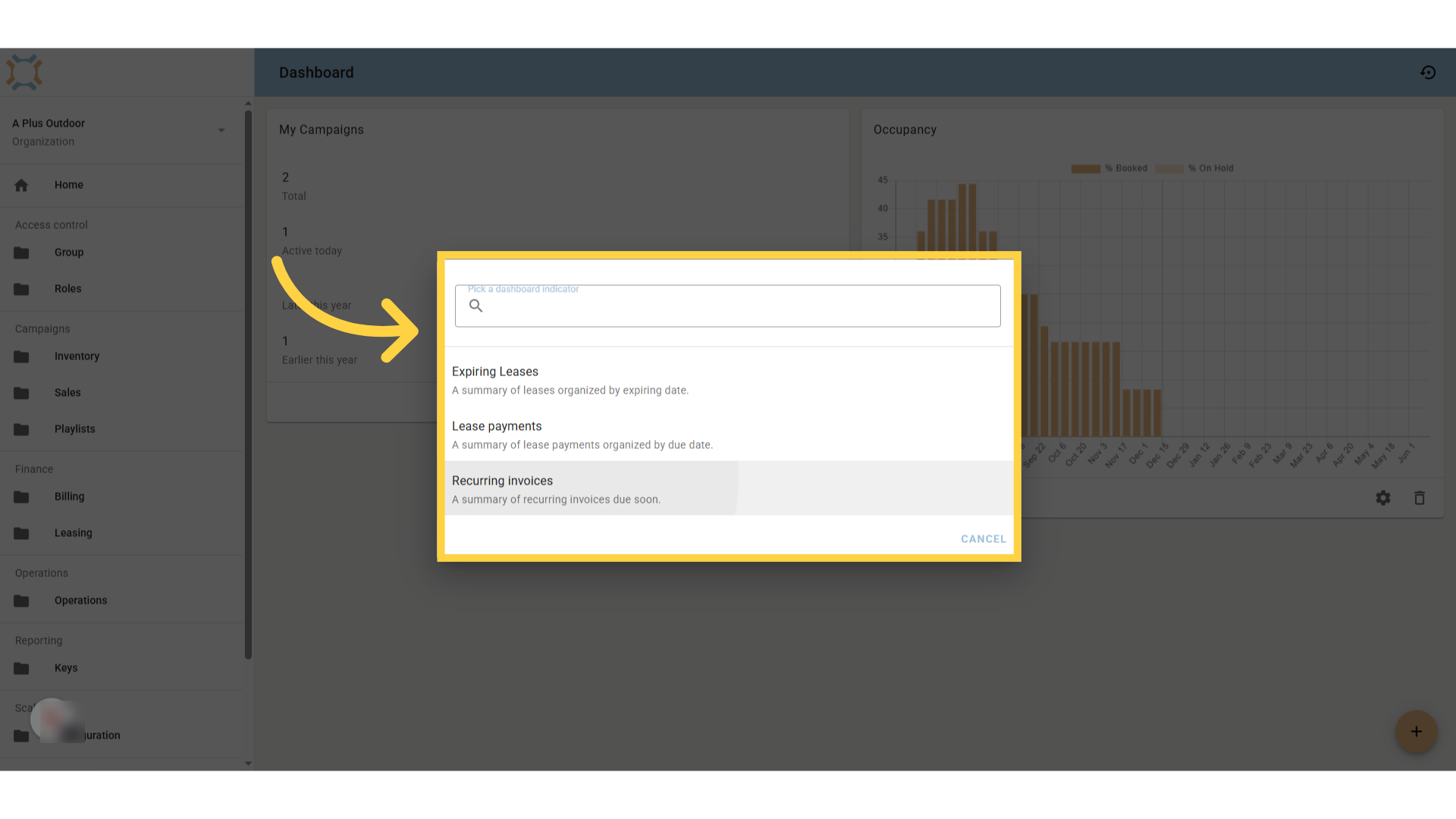Open Sales in the sidebar
Screen dimensions: 1456x819
point(121,393)
